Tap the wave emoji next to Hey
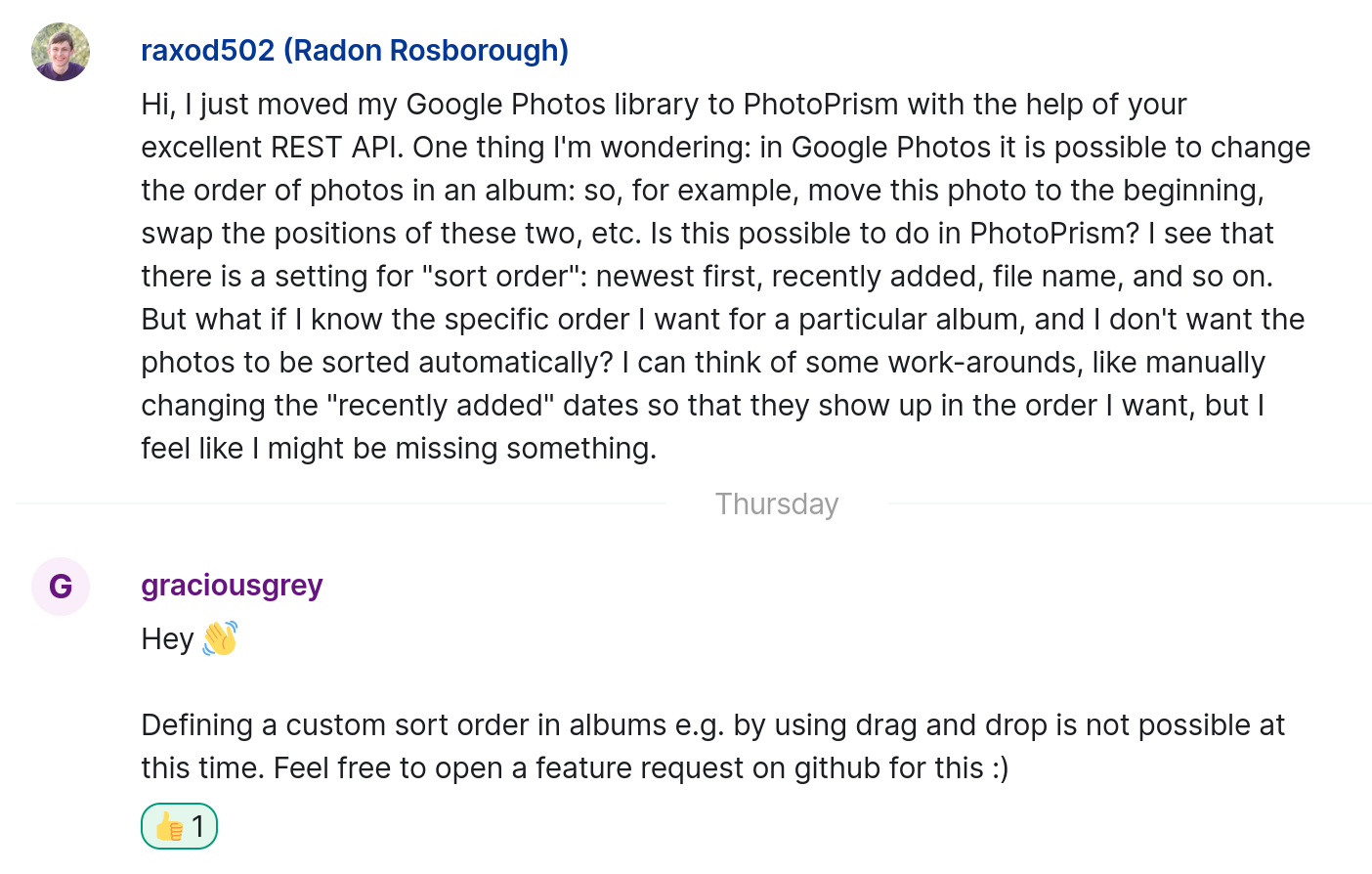Image resolution: width=1372 pixels, height=874 pixels. (220, 637)
